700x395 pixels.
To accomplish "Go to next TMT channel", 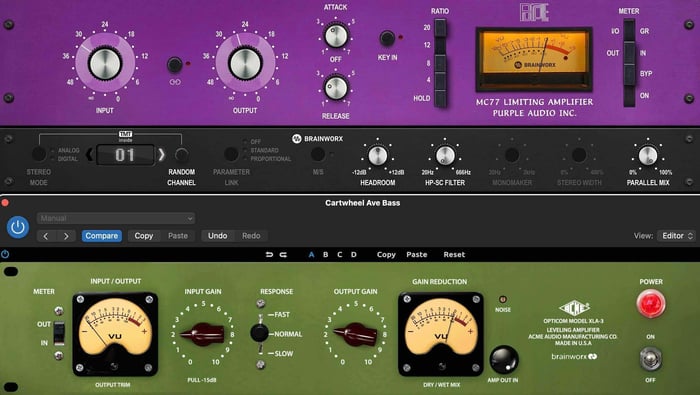I will click(x=161, y=155).
